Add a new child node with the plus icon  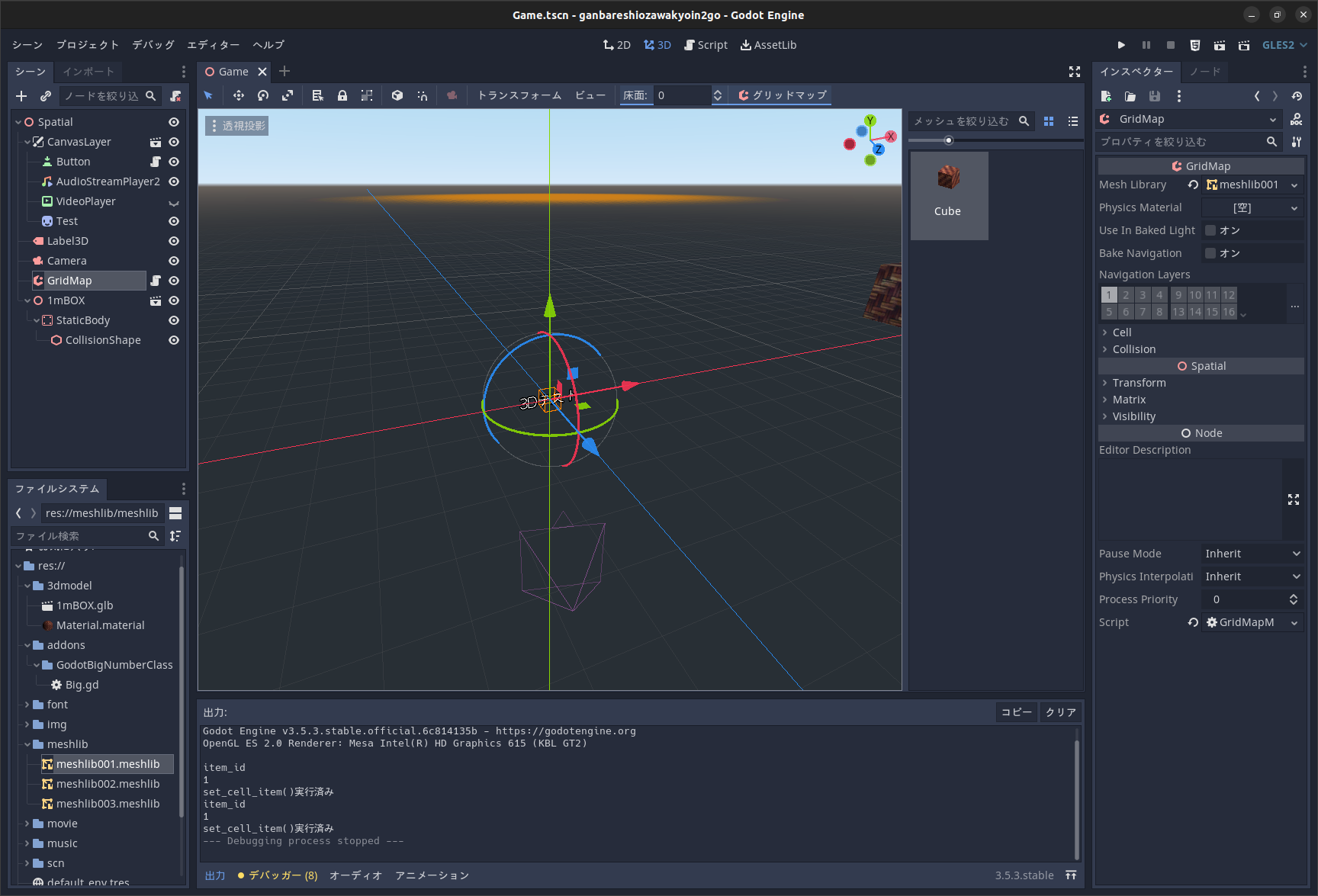(21, 95)
